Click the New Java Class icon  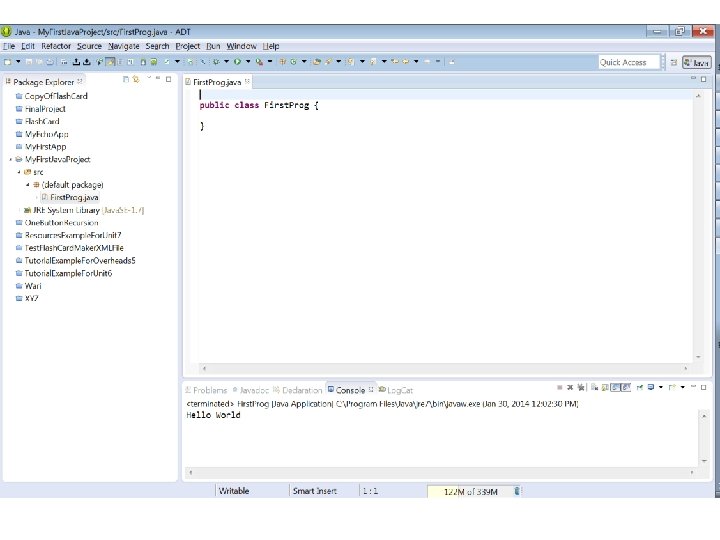pyautogui.click(x=293, y=62)
